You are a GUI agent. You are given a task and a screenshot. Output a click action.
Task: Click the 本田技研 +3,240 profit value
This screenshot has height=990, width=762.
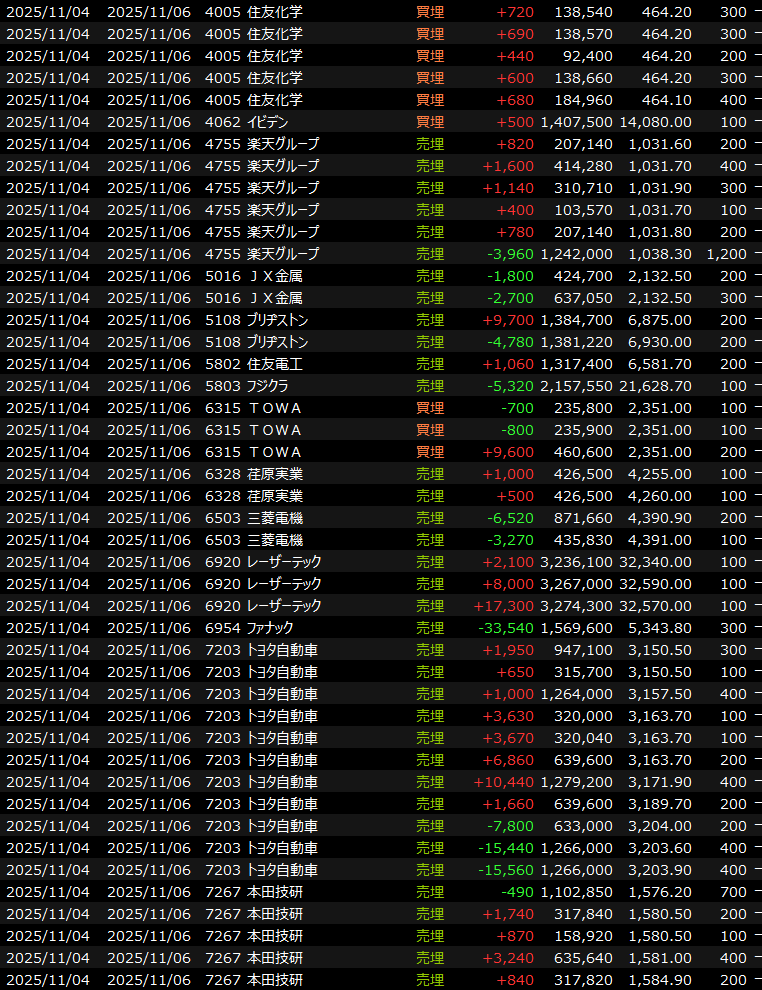click(510, 958)
